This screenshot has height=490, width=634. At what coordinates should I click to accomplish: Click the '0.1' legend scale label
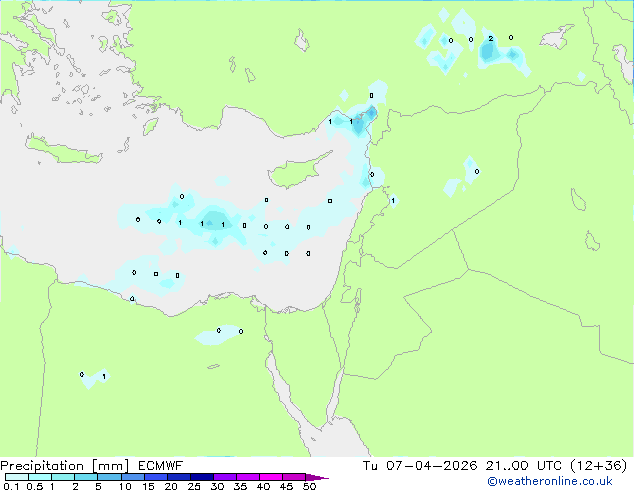pos(11,486)
